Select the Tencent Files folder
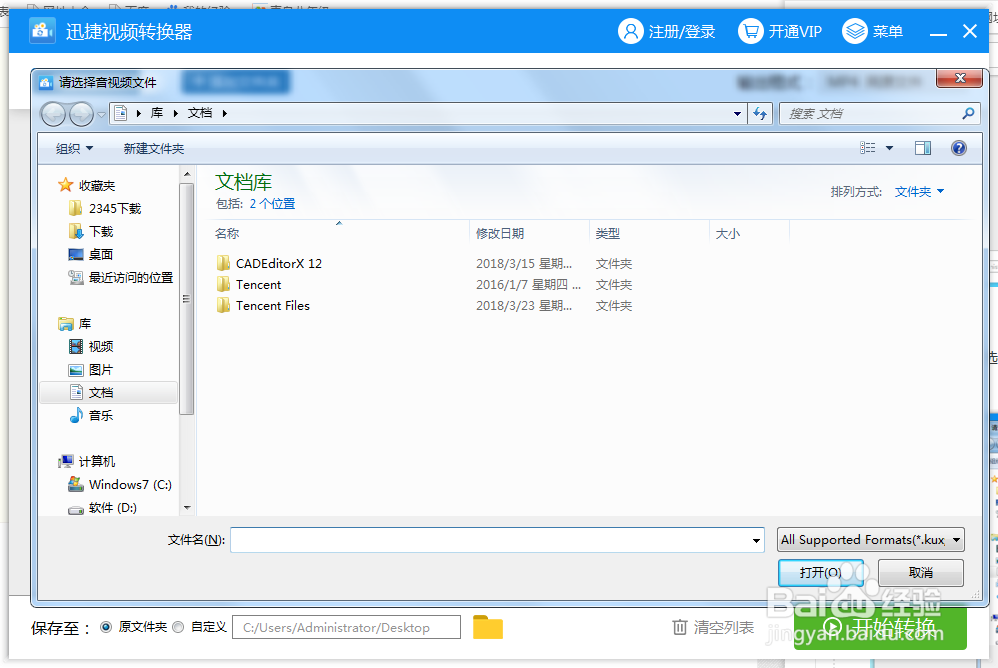The height and width of the screenshot is (668, 998). pos(263,305)
